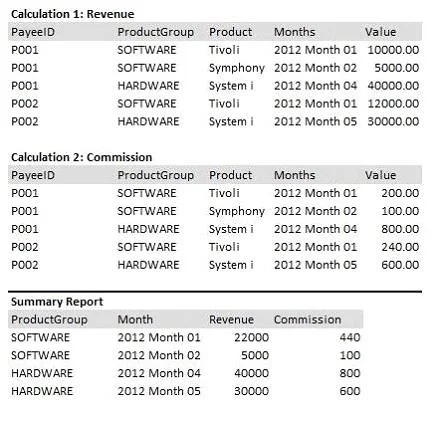Click the ProductGroup header in Revenue table

[155, 32]
